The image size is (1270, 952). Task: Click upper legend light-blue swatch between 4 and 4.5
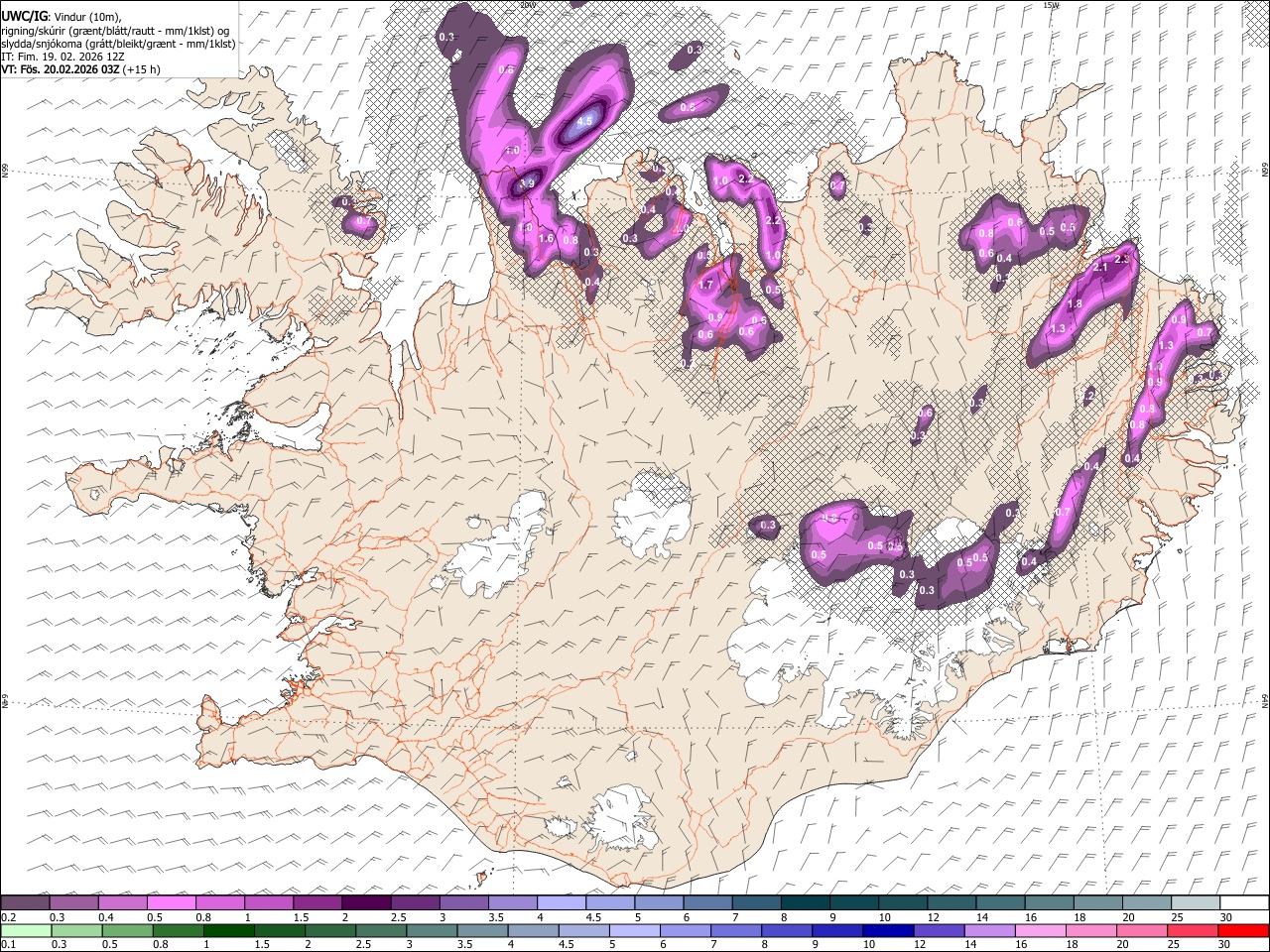tap(561, 902)
